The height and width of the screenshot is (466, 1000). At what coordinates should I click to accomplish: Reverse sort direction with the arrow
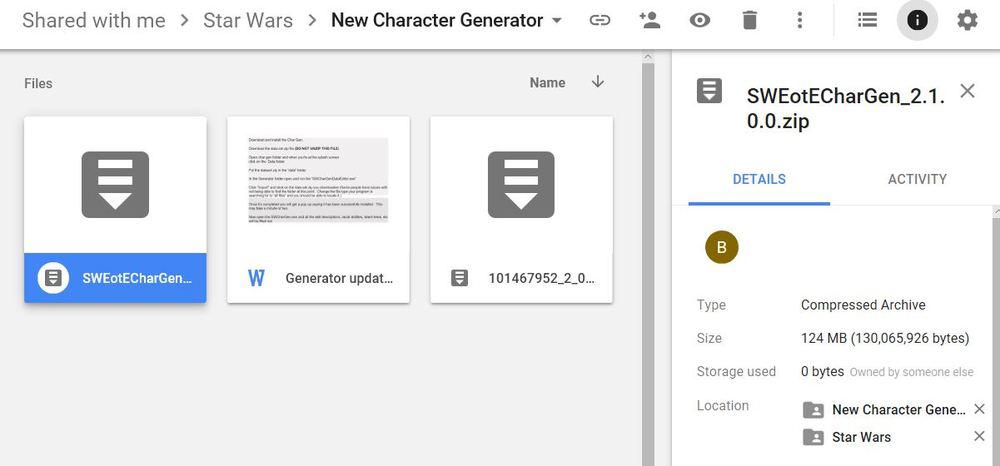pyautogui.click(x=598, y=82)
